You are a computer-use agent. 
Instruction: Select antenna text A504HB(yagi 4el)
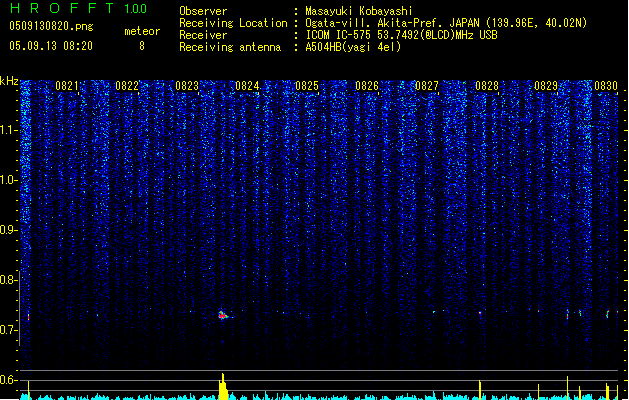pos(353,47)
